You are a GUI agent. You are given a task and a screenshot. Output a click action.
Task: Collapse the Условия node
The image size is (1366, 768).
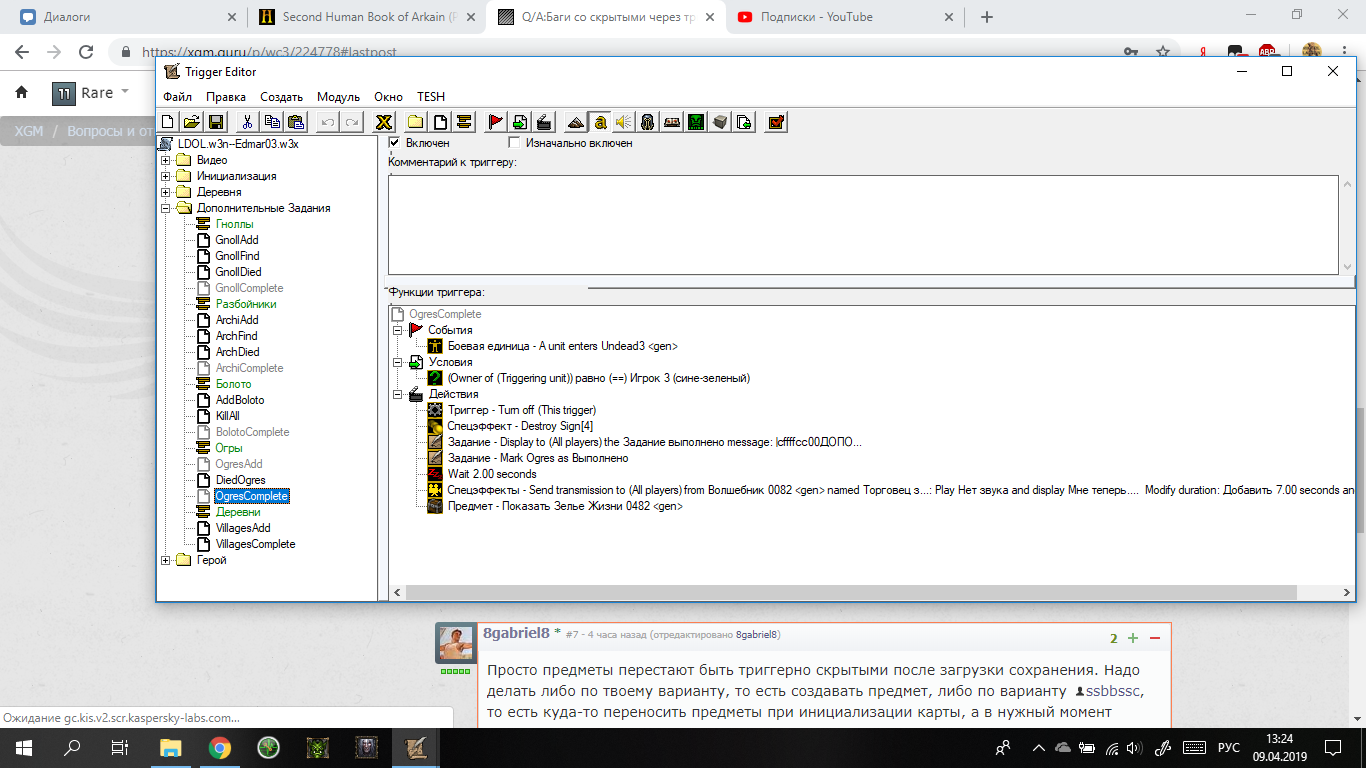[x=398, y=362]
